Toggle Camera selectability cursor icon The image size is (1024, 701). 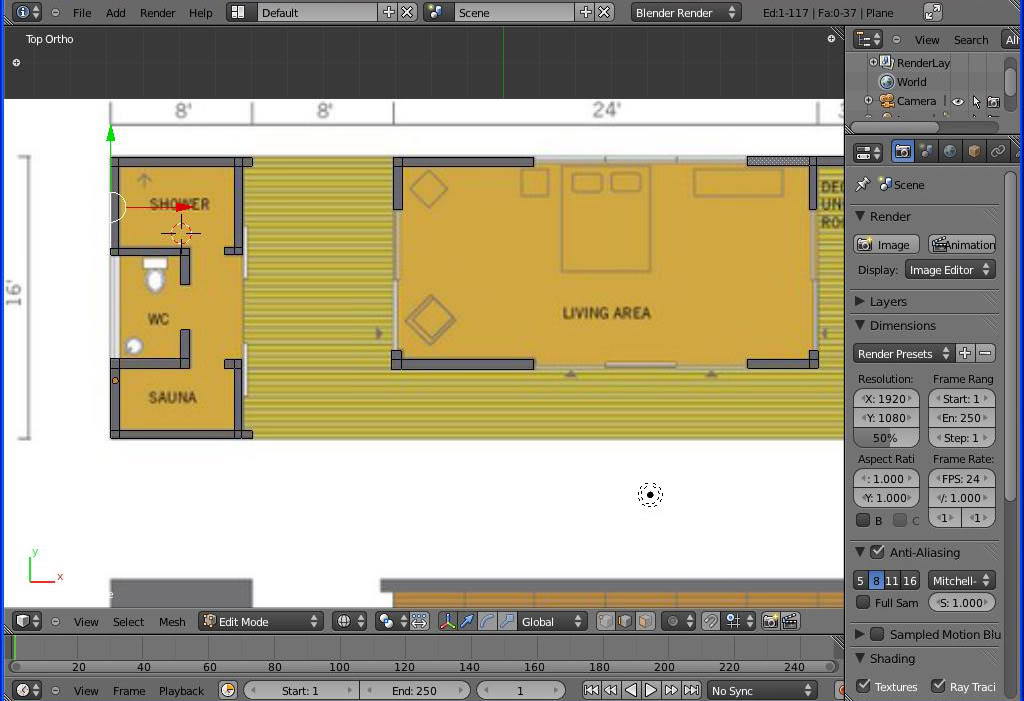tap(976, 102)
